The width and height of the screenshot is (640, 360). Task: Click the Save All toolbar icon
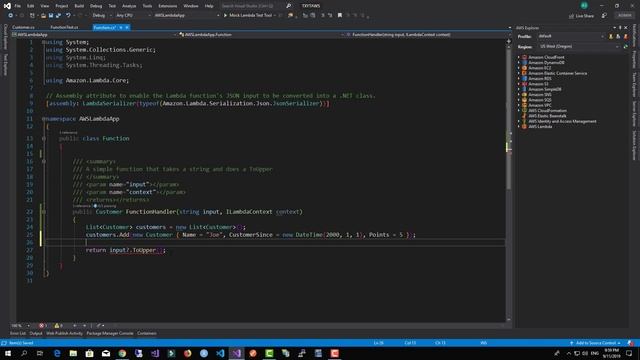point(58,16)
